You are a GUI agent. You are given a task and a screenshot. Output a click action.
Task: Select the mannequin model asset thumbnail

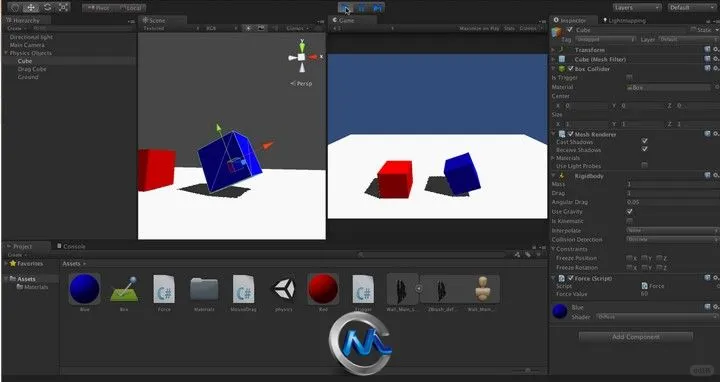pos(482,289)
